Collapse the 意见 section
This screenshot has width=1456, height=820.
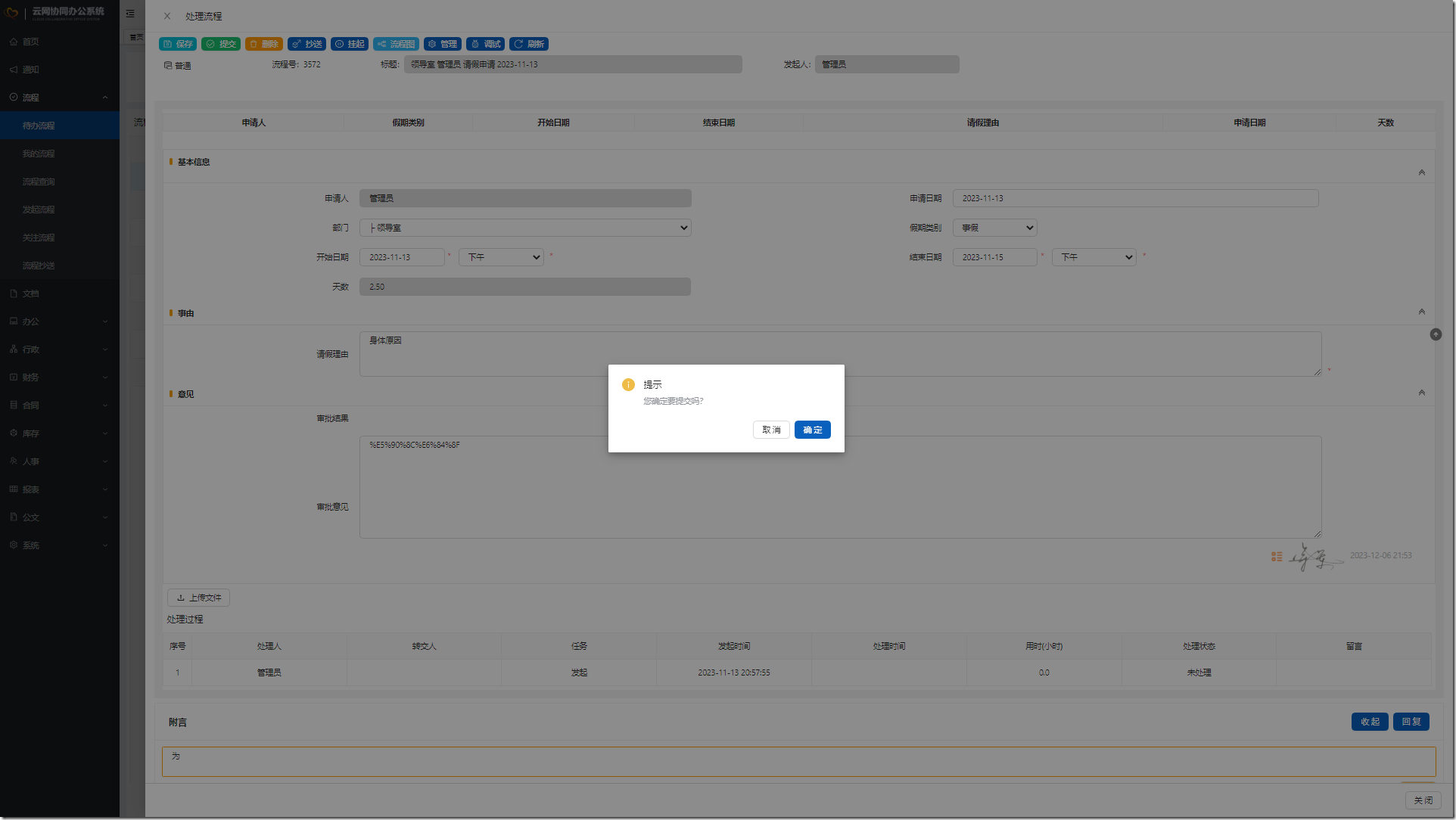tap(1421, 393)
